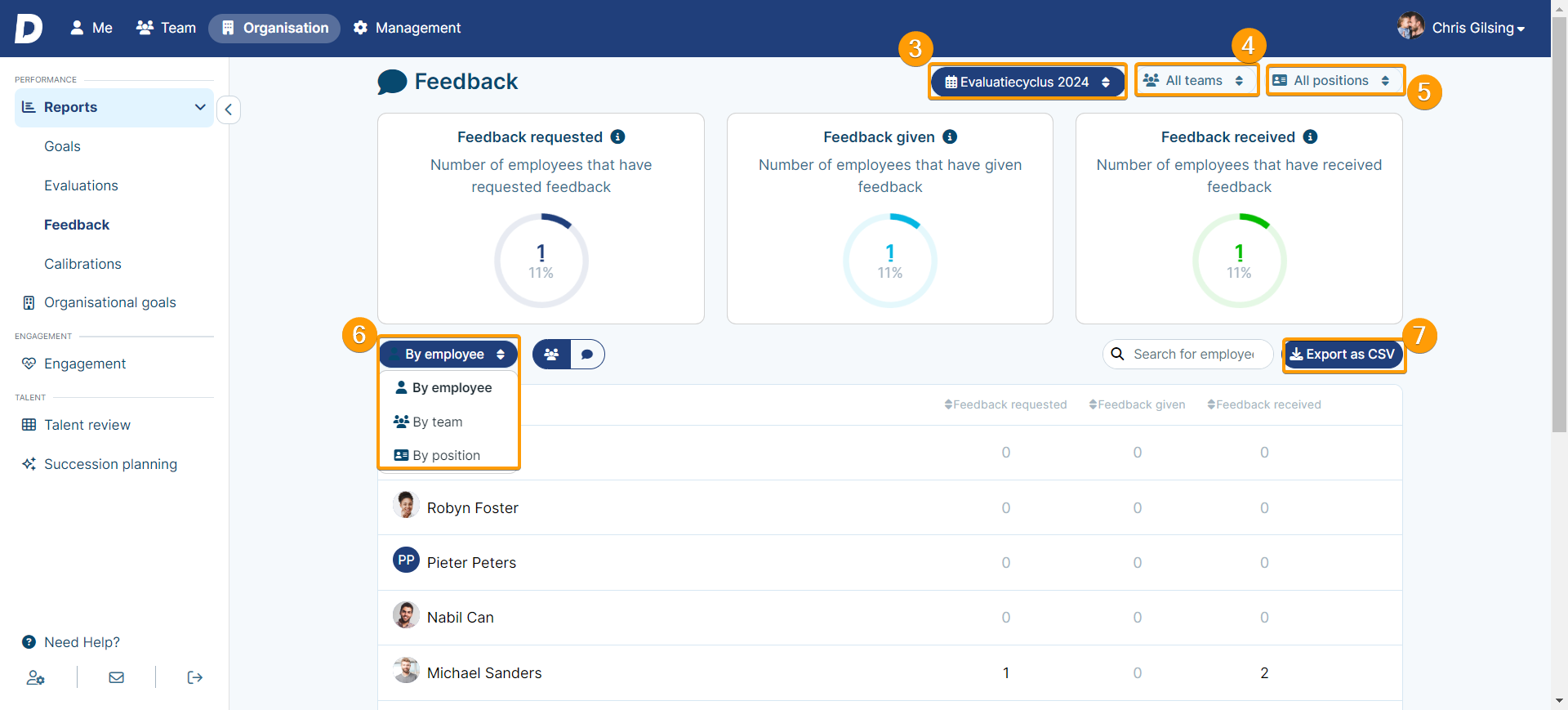Select By position option
This screenshot has height=710, width=1568.
448,455
